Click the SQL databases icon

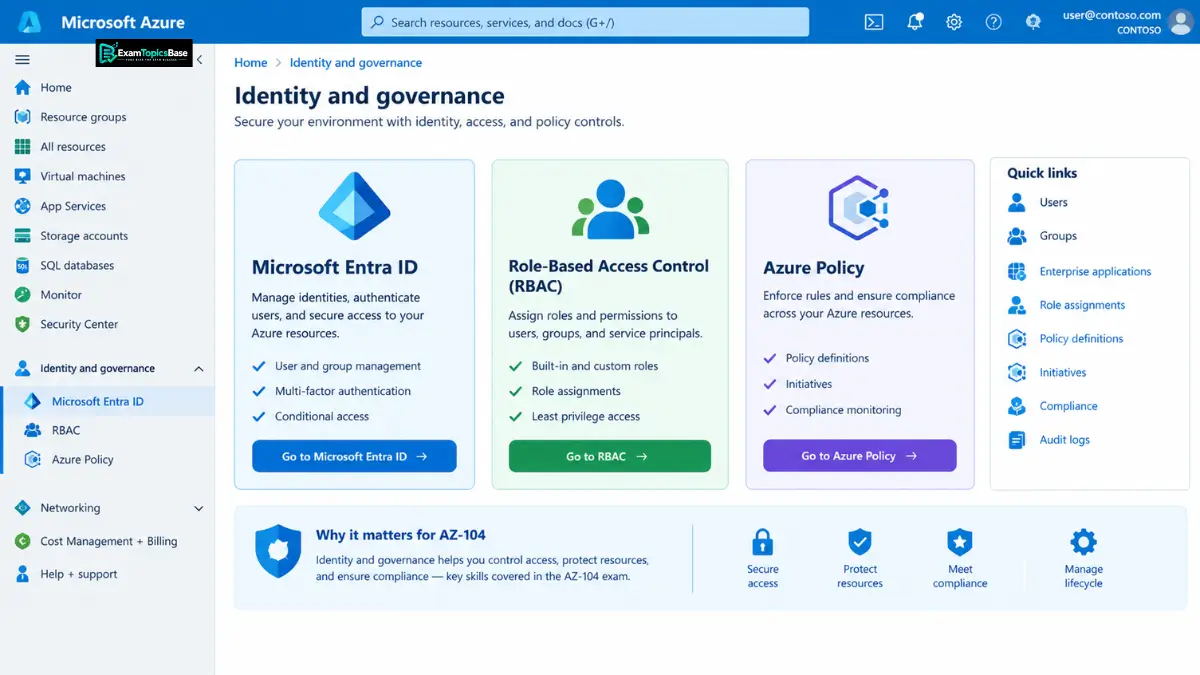(22, 266)
